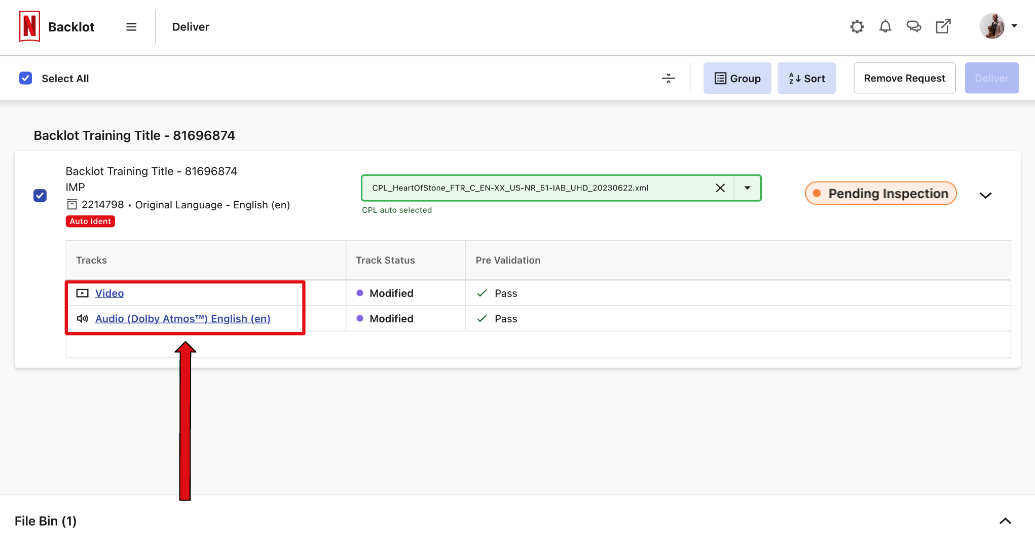
Task: Click the Sort button
Action: 807,79
